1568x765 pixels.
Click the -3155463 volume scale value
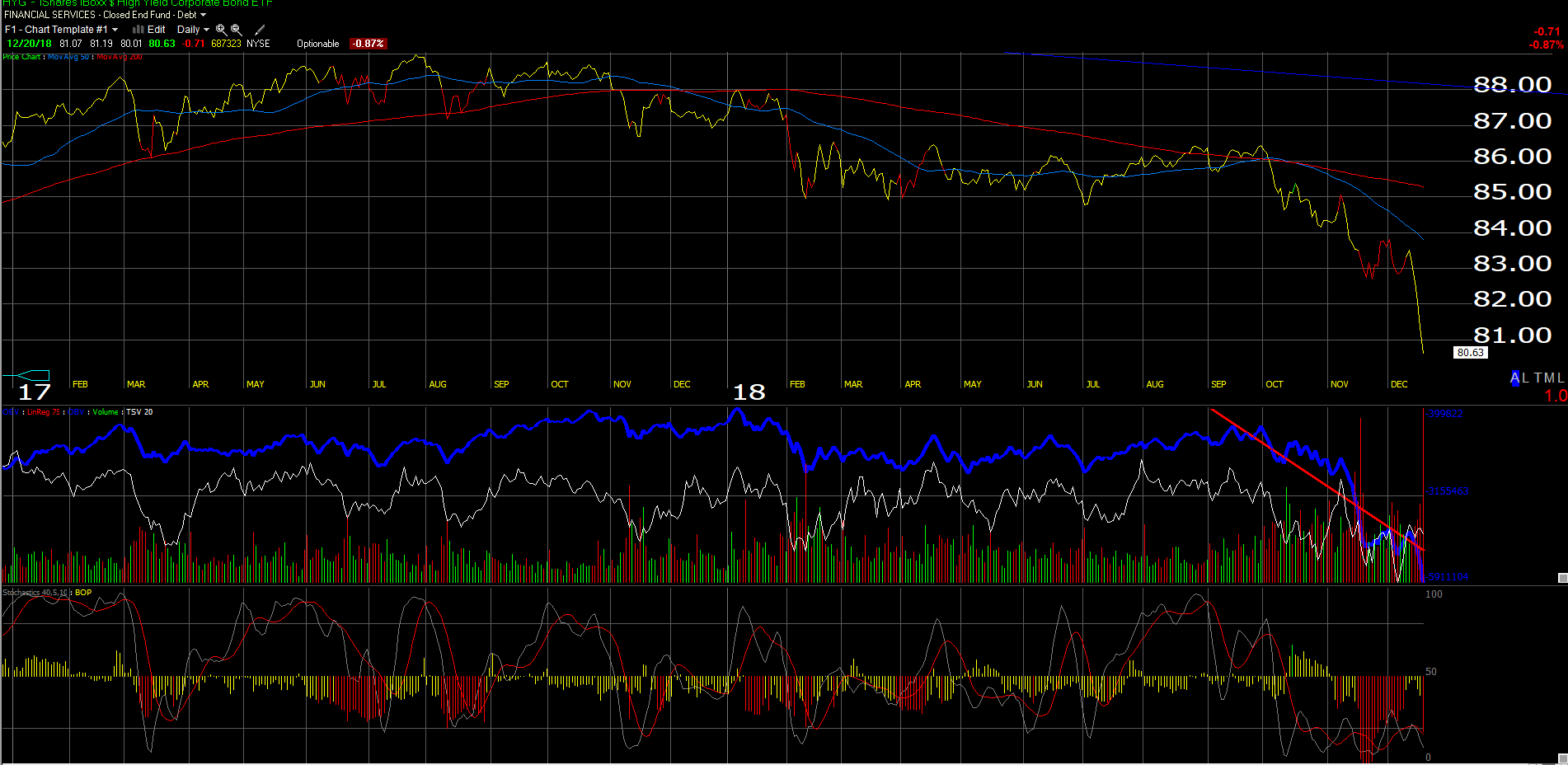click(1448, 491)
